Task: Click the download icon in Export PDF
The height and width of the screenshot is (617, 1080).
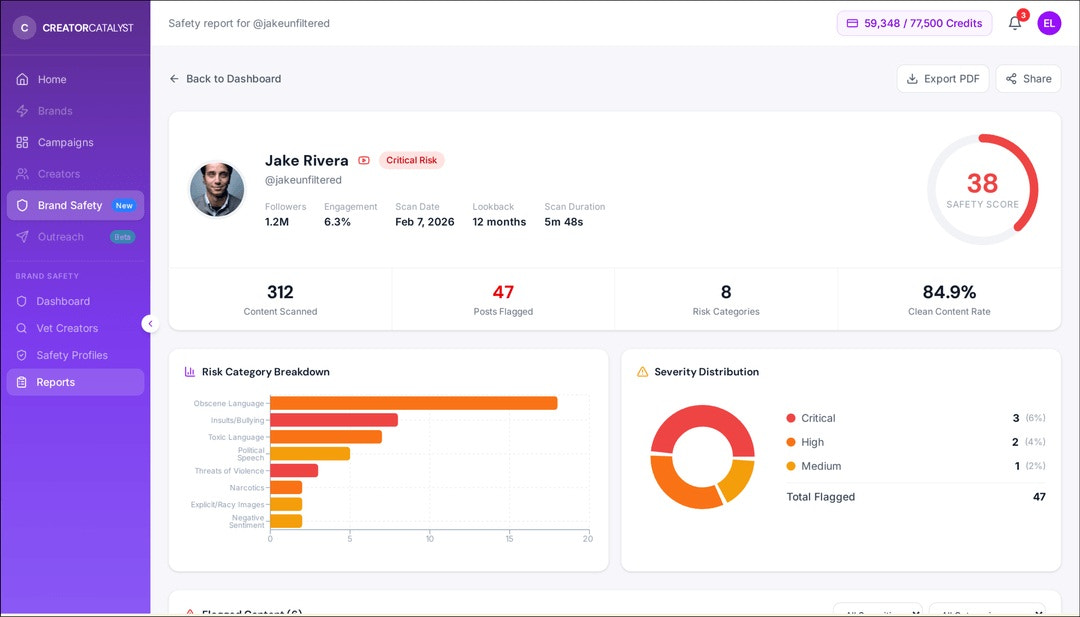Action: (912, 79)
